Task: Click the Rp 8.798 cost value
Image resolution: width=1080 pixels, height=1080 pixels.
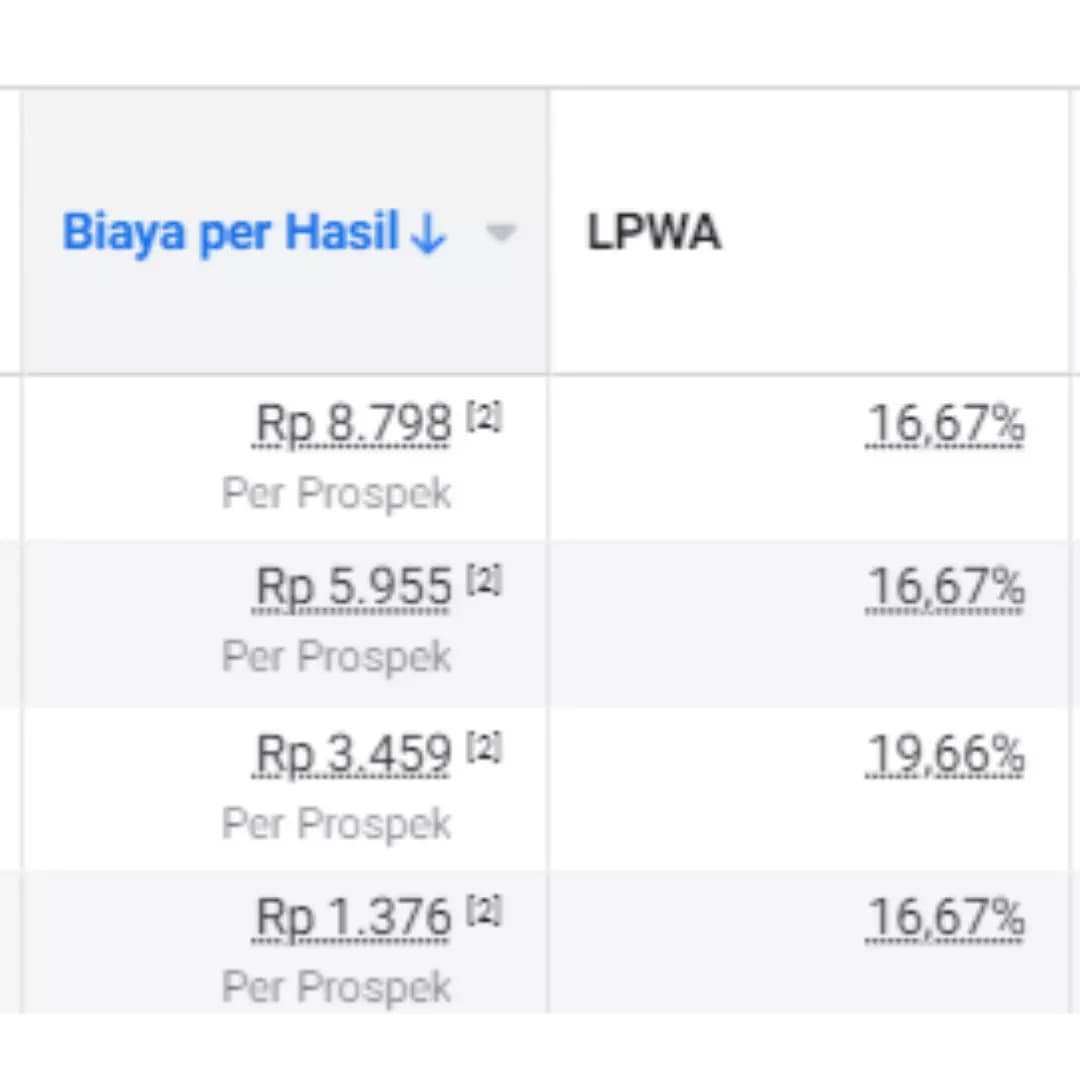Action: (x=353, y=424)
